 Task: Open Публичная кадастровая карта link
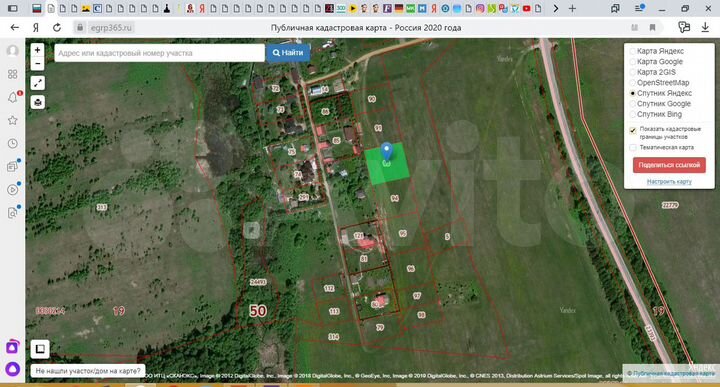click(670, 373)
